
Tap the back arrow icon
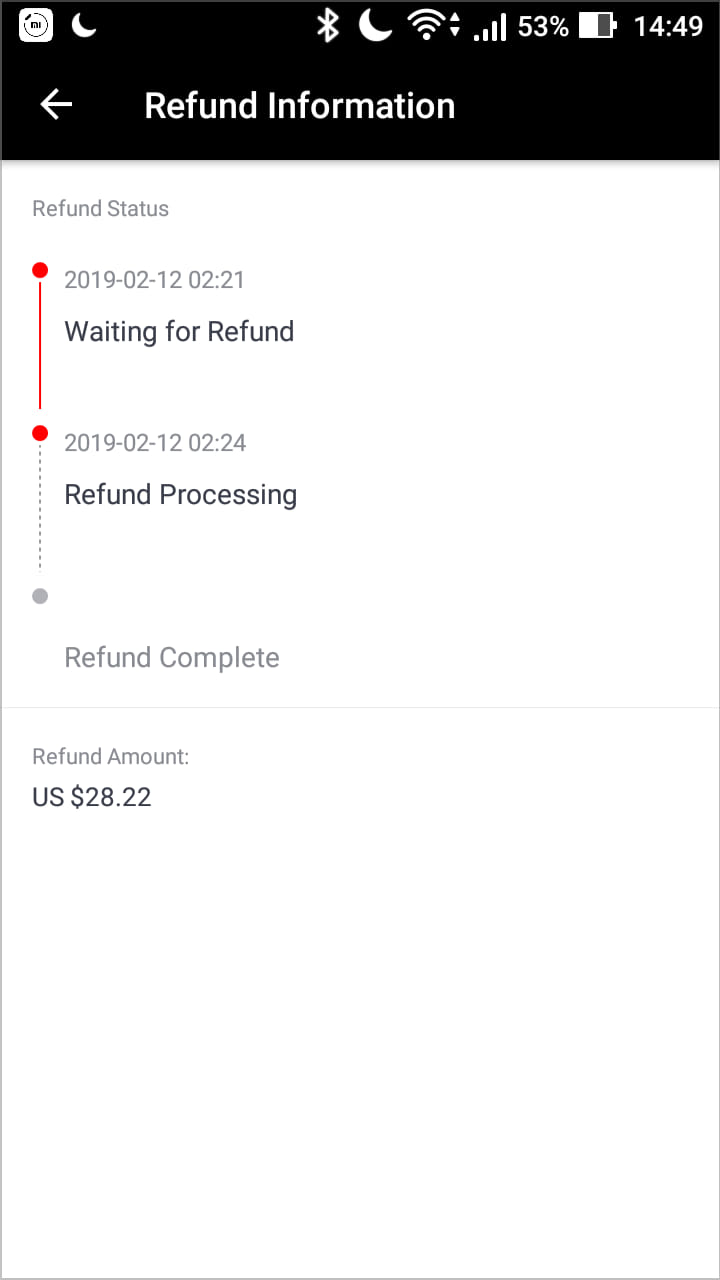56,105
